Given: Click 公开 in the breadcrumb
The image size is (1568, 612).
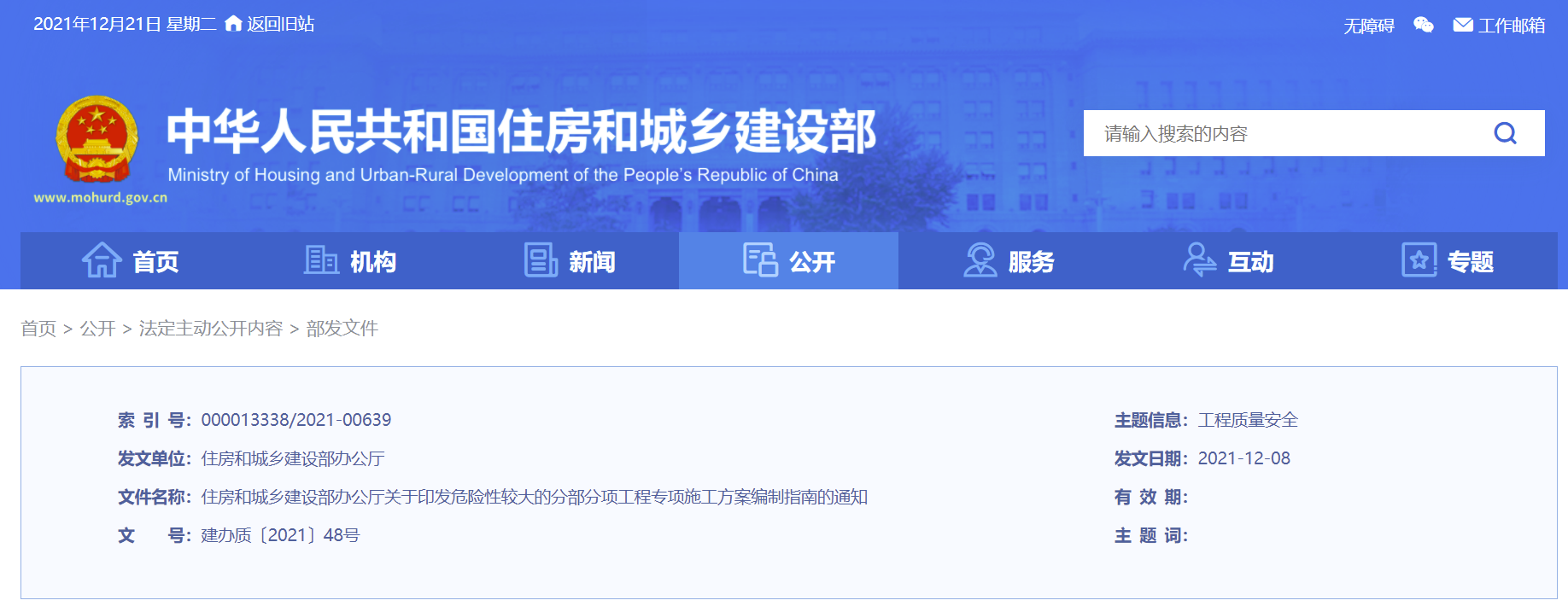Looking at the screenshot, I should point(97,329).
